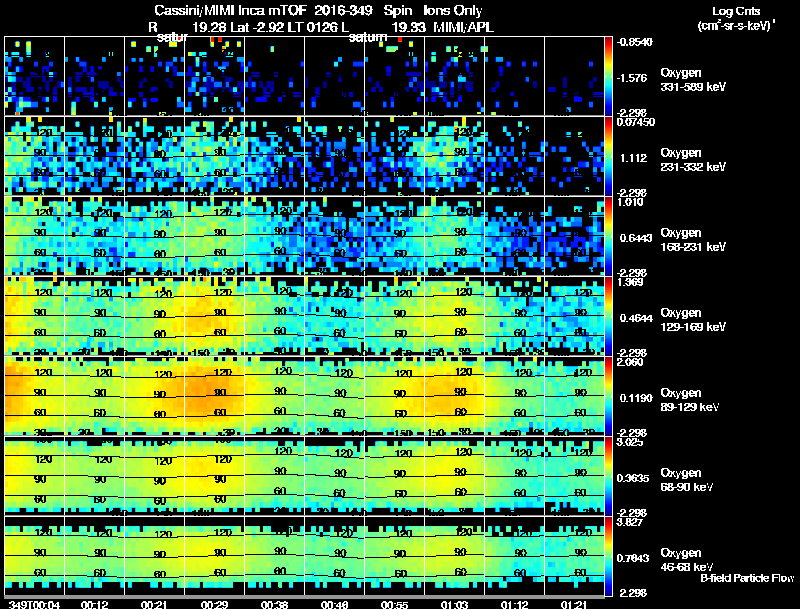Click the Log Cnts units heading
The height and width of the screenshot is (609, 800).
(736, 18)
